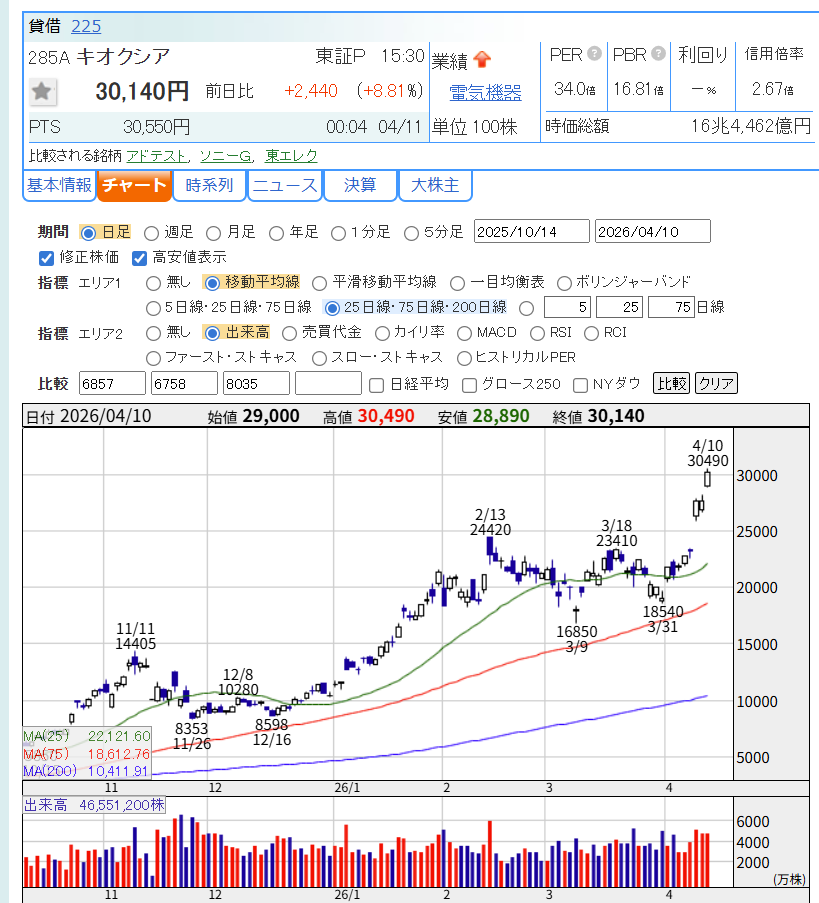Click comparison code field 6857
This screenshot has width=819, height=903.
[x=112, y=384]
